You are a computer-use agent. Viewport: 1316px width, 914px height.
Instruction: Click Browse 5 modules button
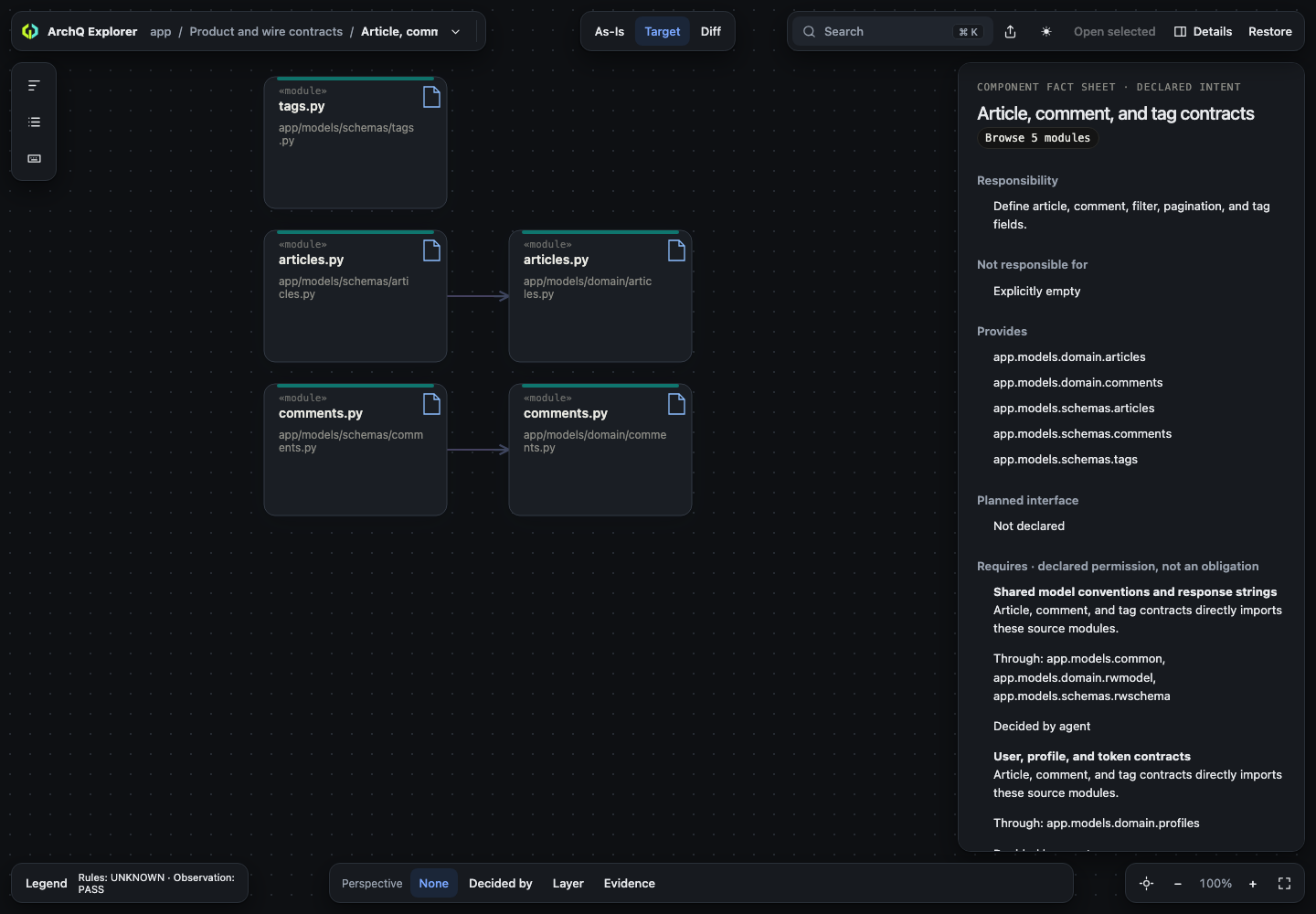tap(1038, 138)
